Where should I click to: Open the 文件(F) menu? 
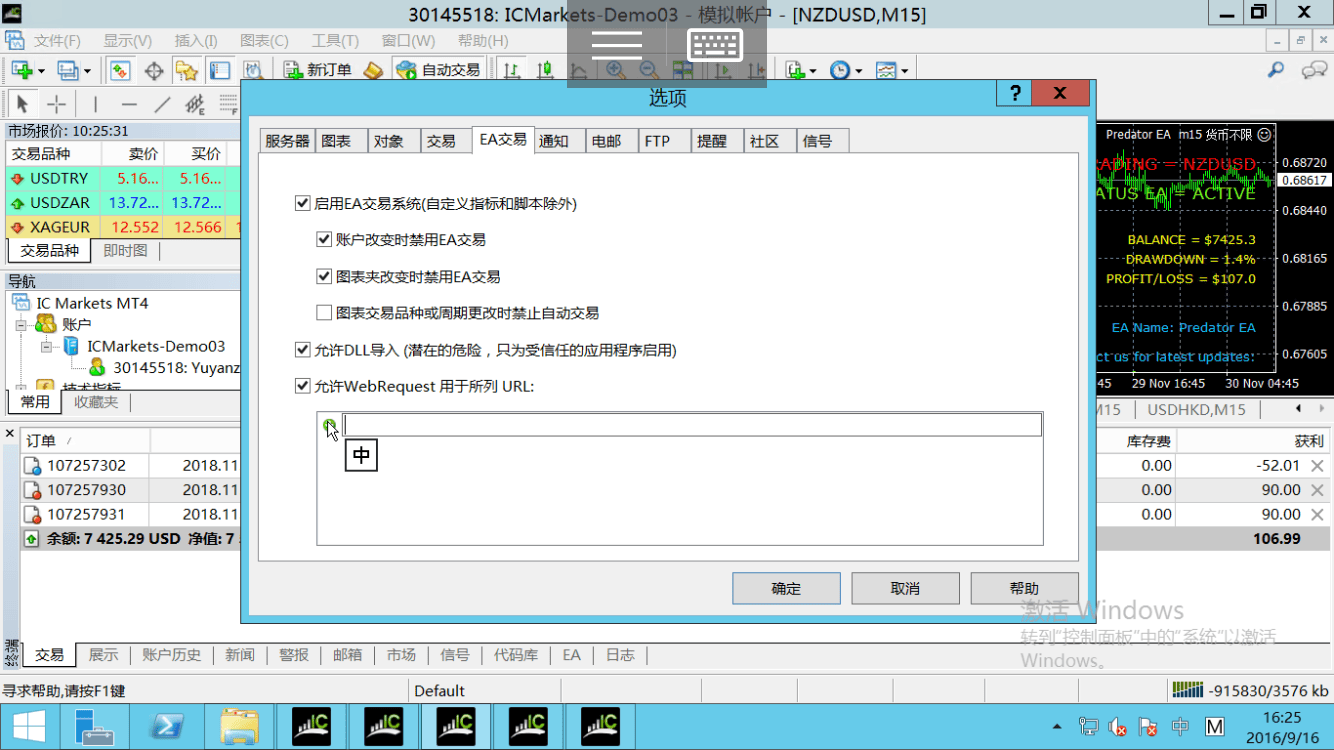point(57,41)
